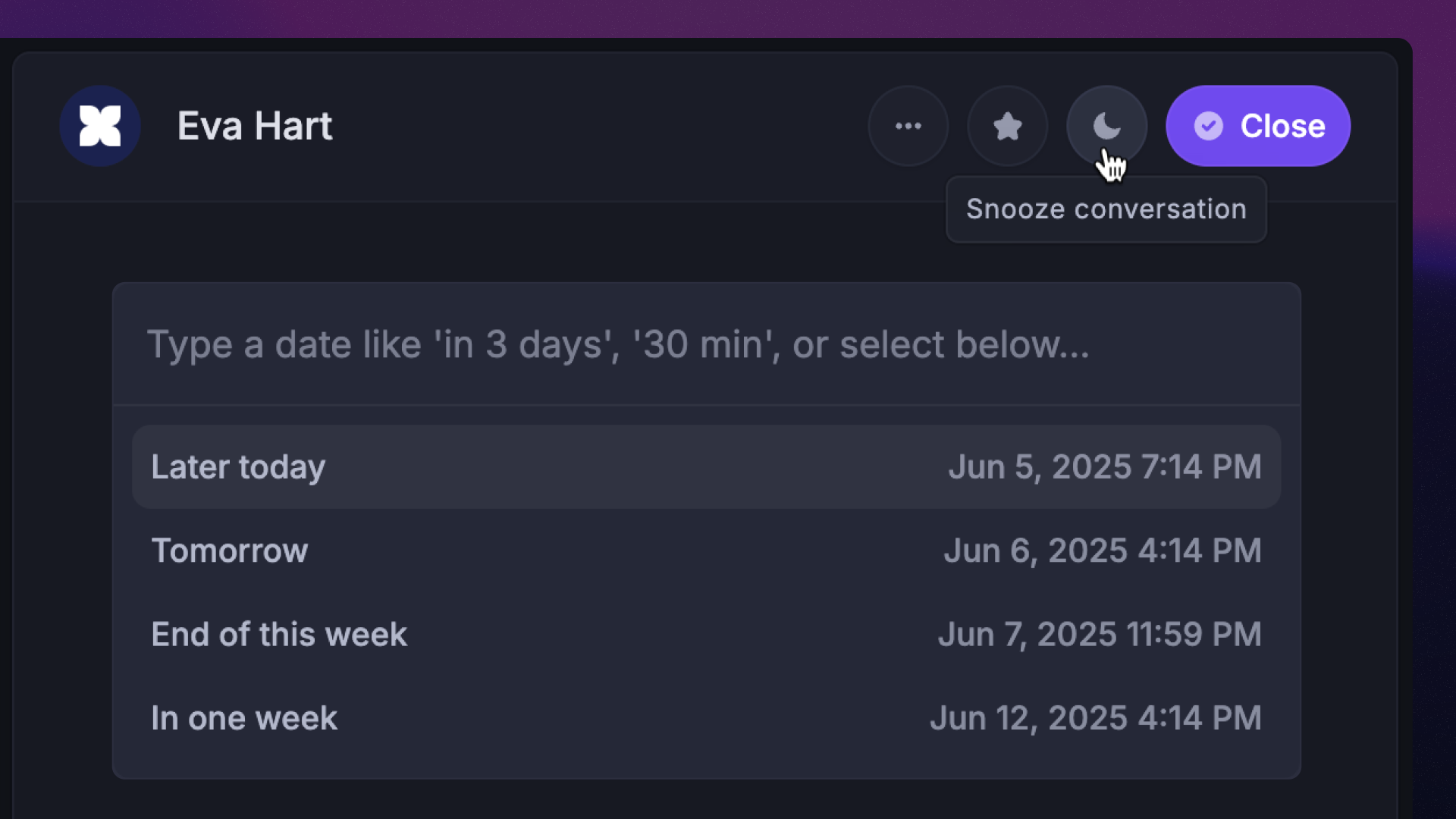Click the purple desktop wallpaper above the window
This screenshot has height=819, width=1456.
(x=682, y=17)
